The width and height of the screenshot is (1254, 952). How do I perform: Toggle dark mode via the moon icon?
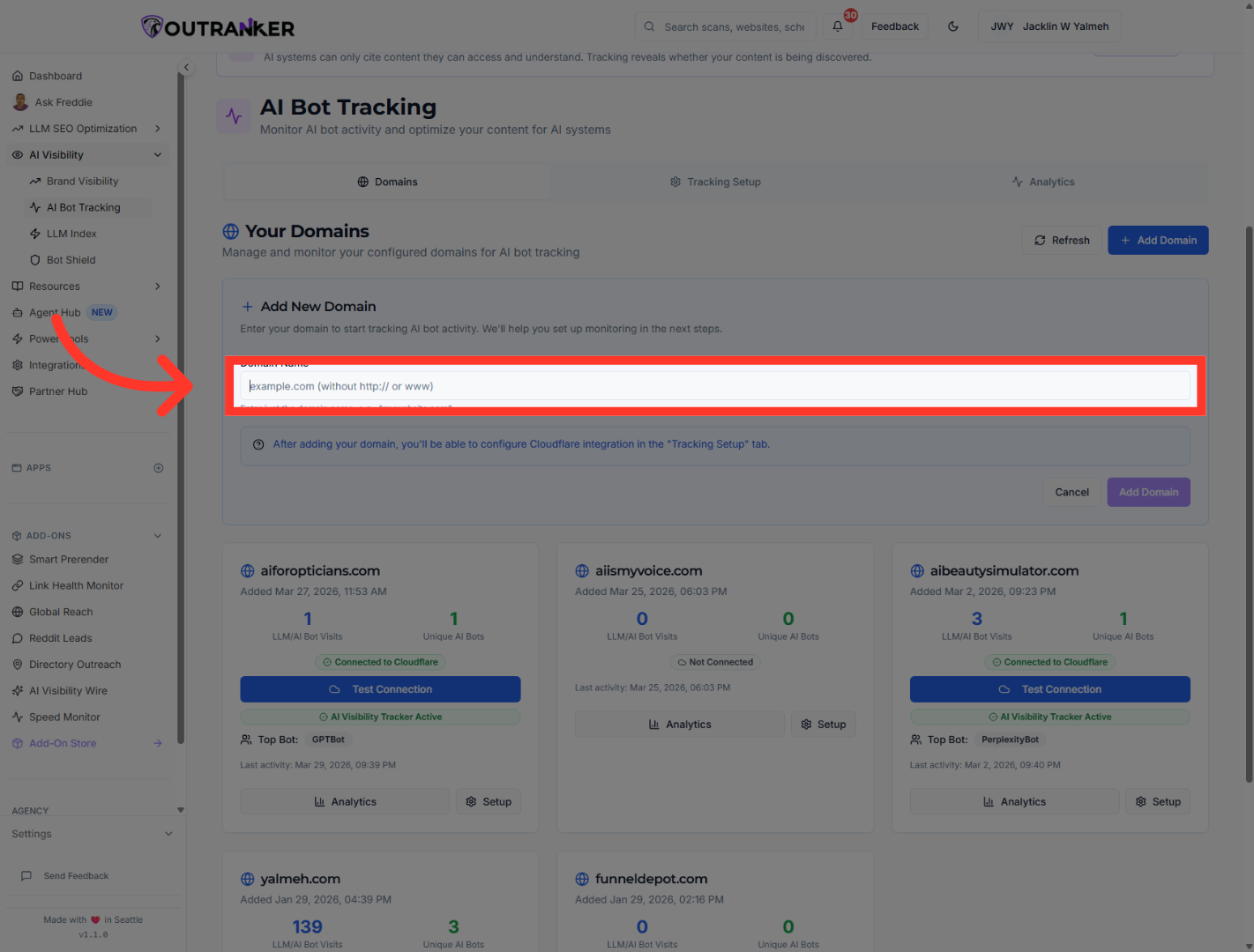[x=953, y=26]
